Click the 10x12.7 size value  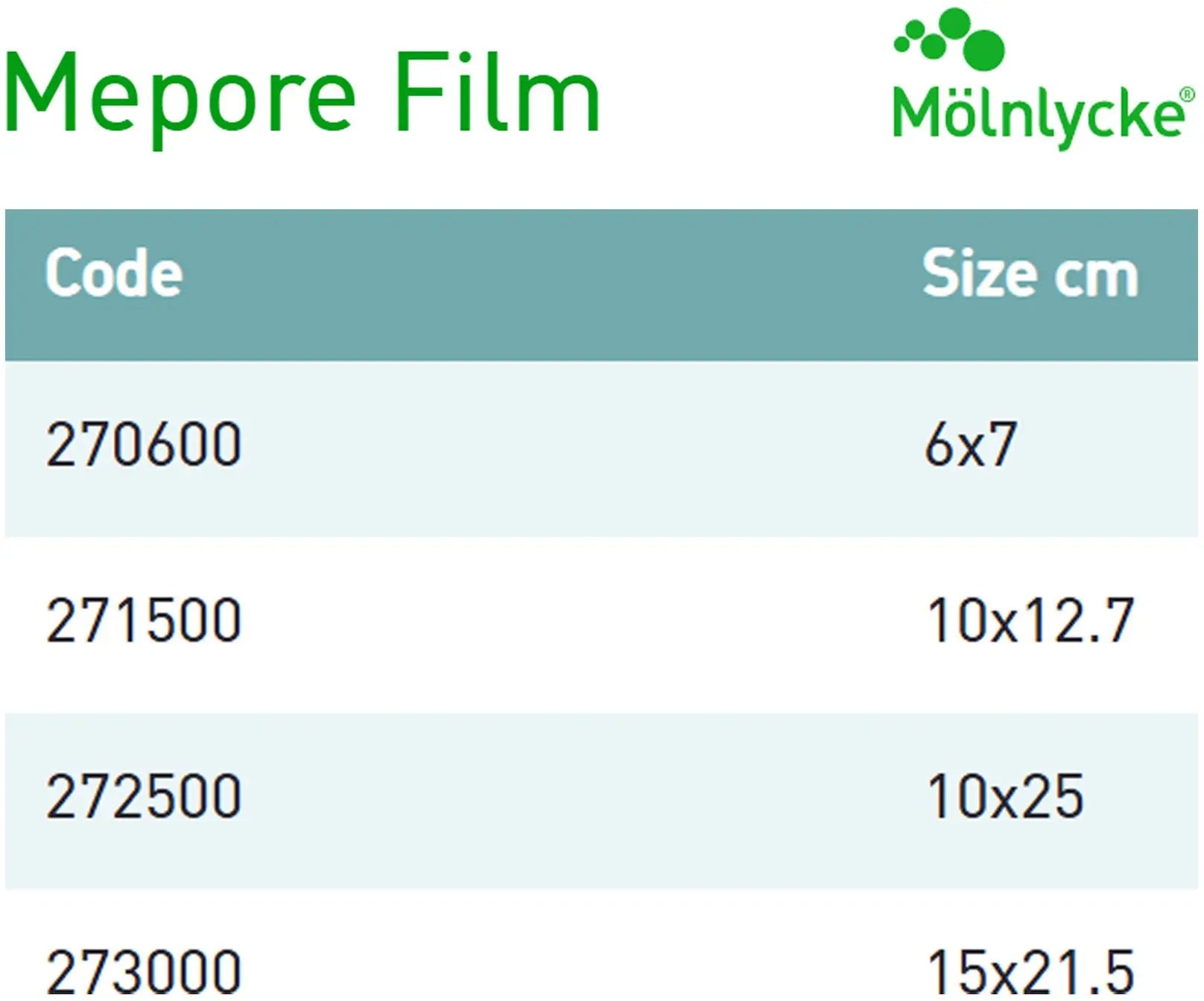coord(1030,620)
